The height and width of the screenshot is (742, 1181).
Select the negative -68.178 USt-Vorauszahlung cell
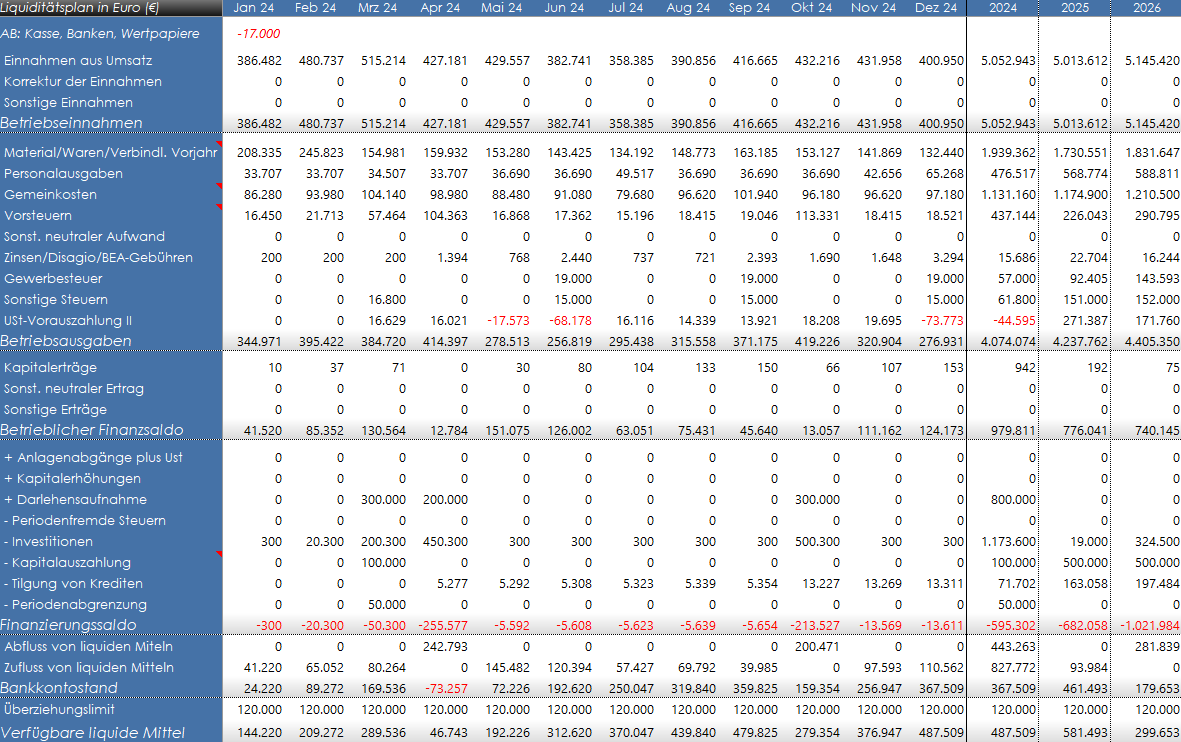[568, 320]
